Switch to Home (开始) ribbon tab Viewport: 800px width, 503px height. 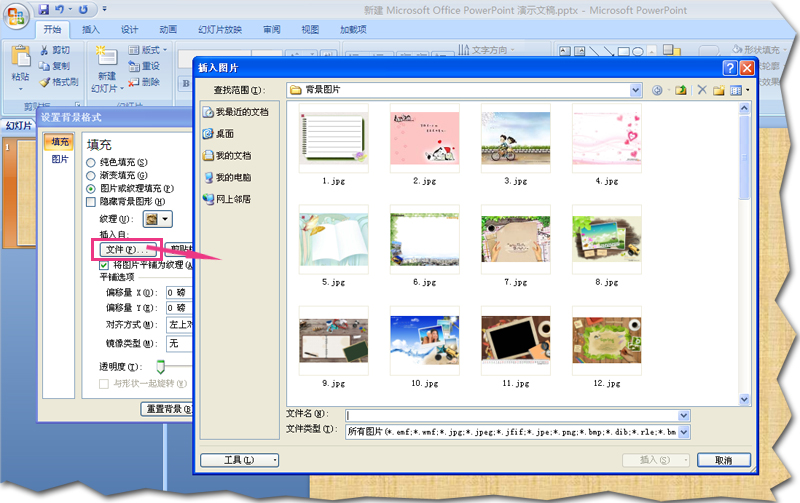point(52,30)
